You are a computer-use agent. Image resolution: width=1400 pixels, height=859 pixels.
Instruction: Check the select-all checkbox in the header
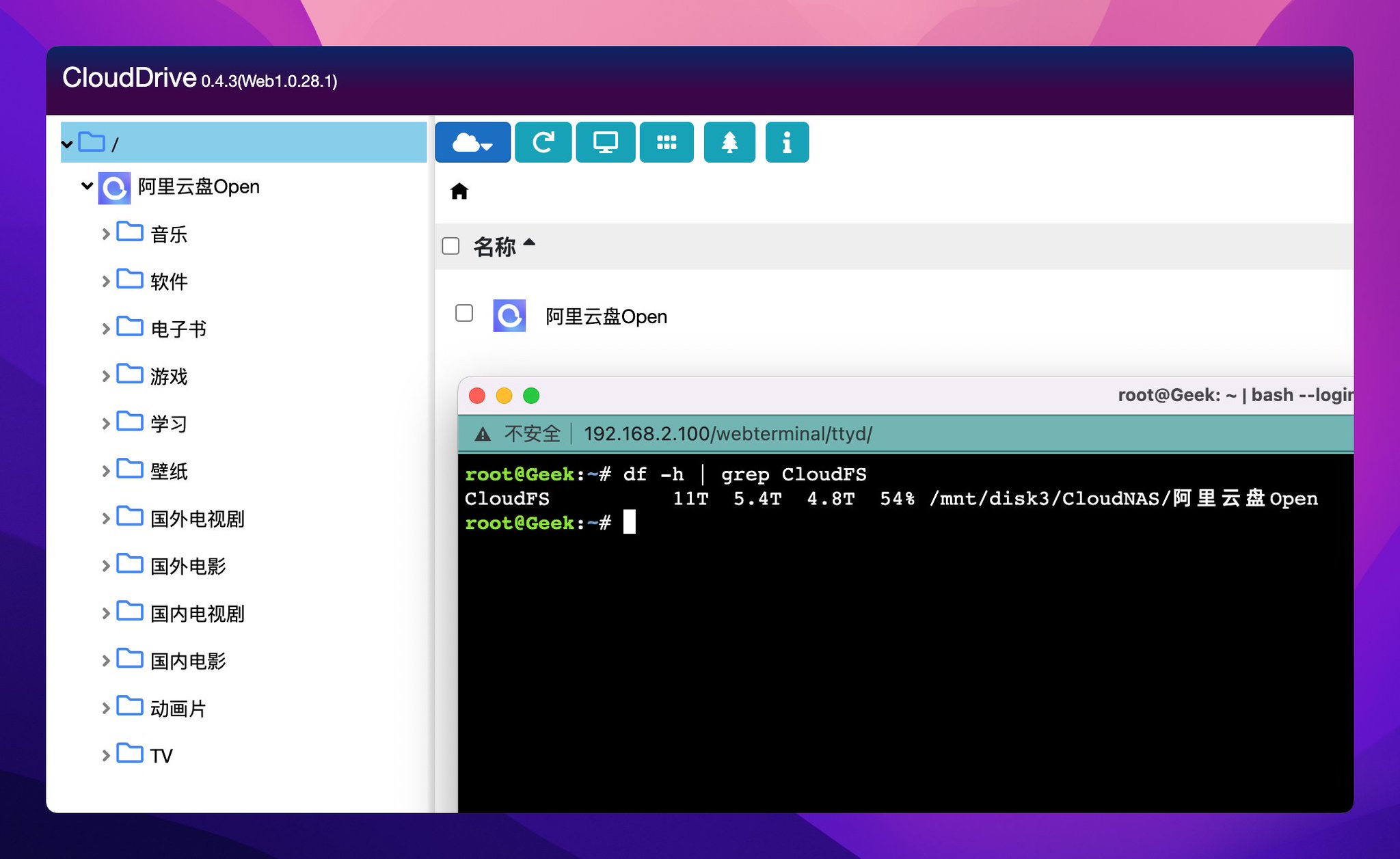pos(450,245)
